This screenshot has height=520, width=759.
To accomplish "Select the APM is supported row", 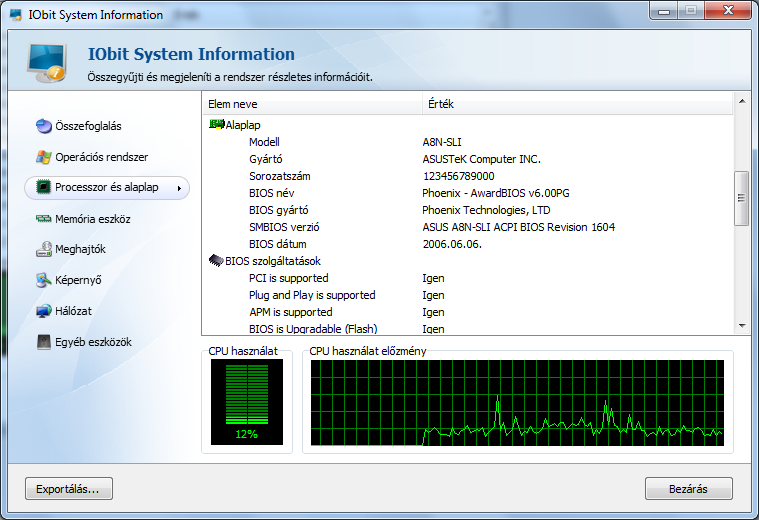I will [467, 312].
